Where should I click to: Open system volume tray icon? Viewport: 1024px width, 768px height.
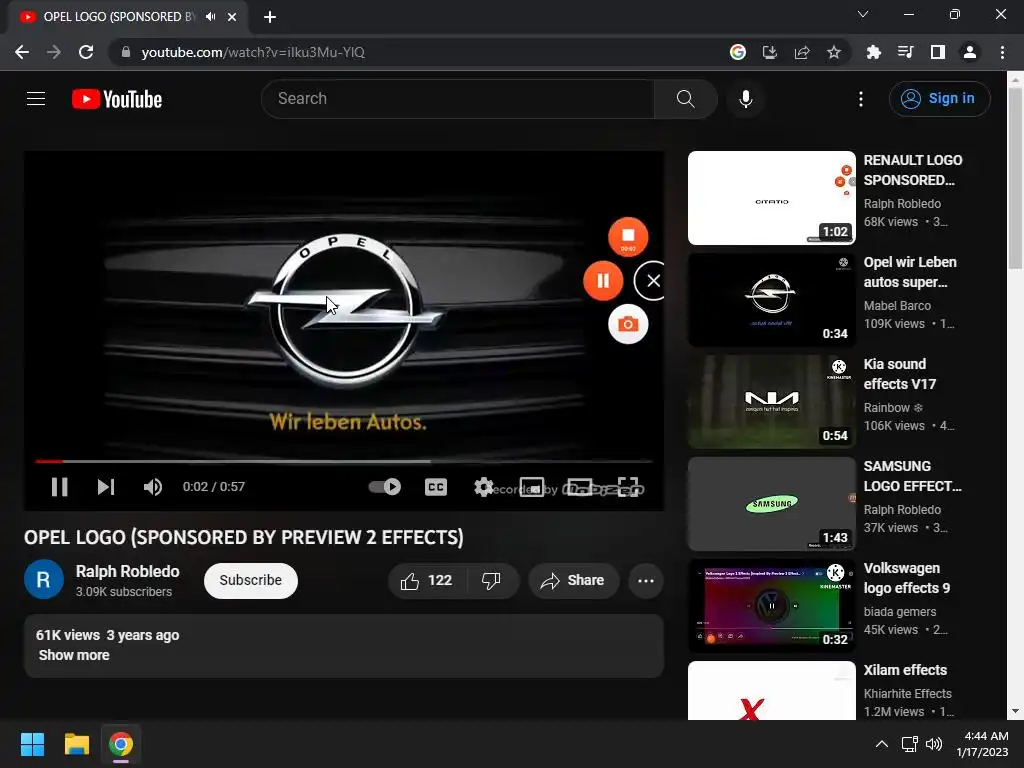tap(934, 744)
